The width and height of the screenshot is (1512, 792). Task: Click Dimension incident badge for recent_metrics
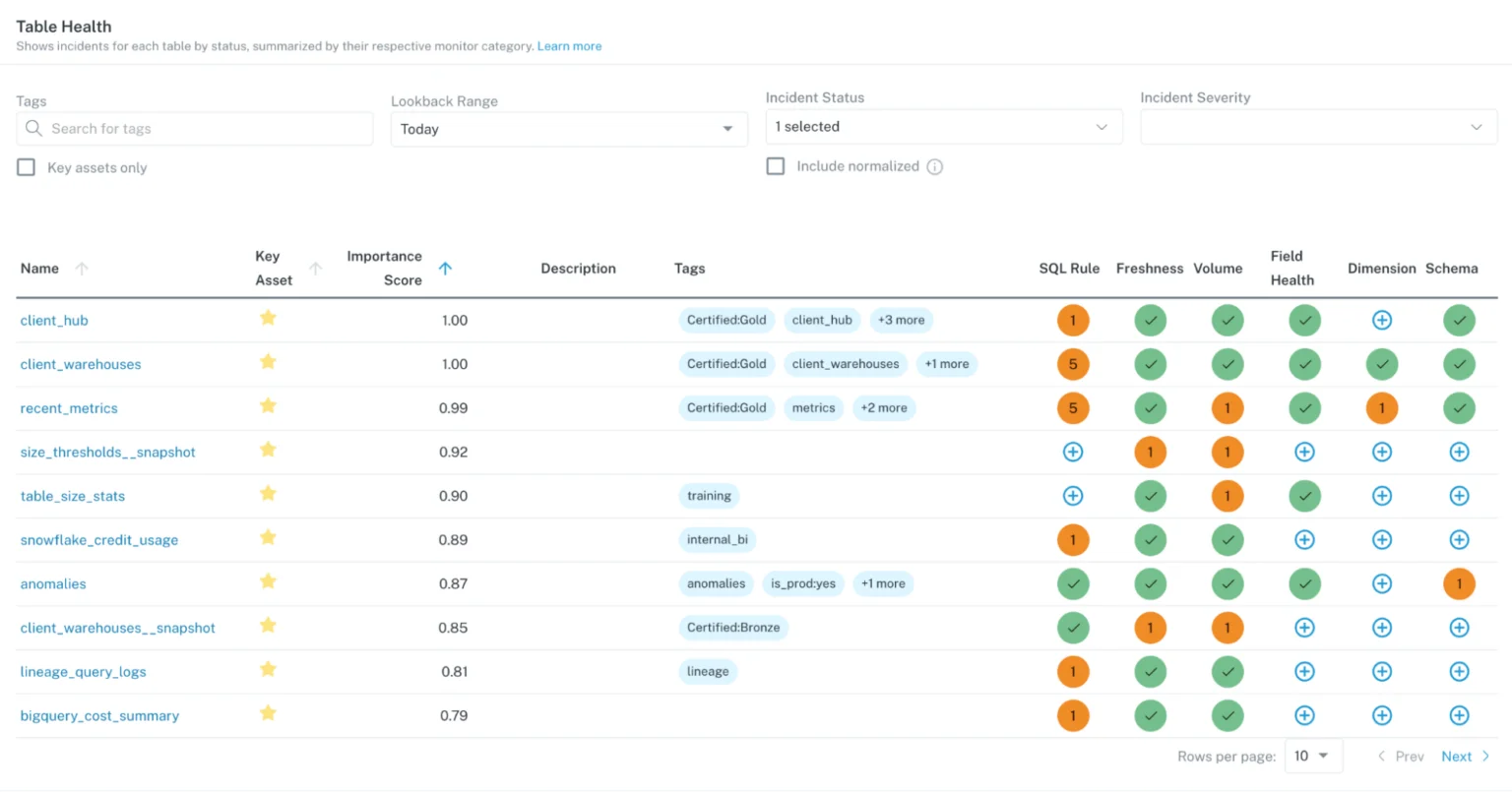(1382, 408)
